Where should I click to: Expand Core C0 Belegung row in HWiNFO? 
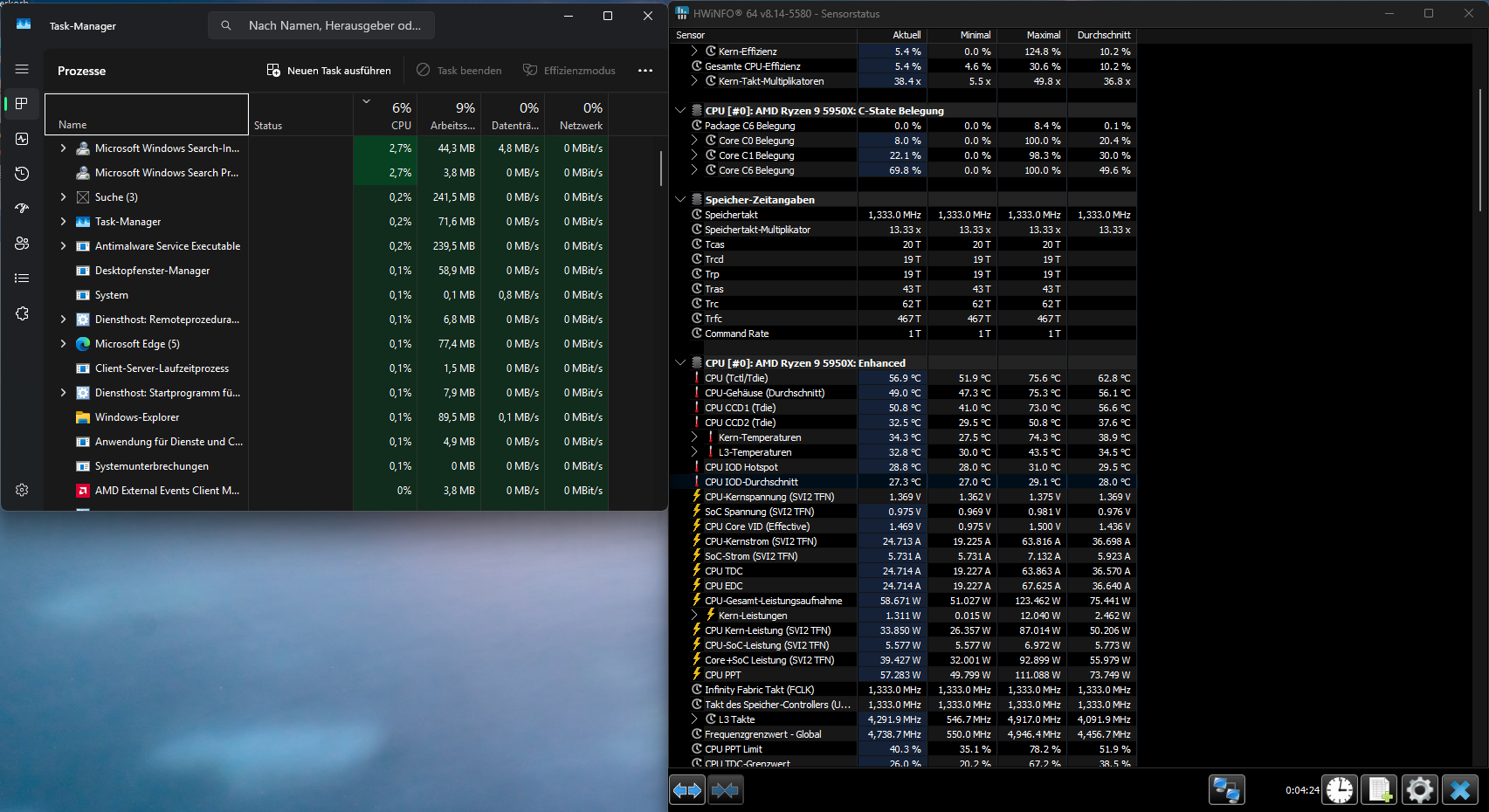694,141
